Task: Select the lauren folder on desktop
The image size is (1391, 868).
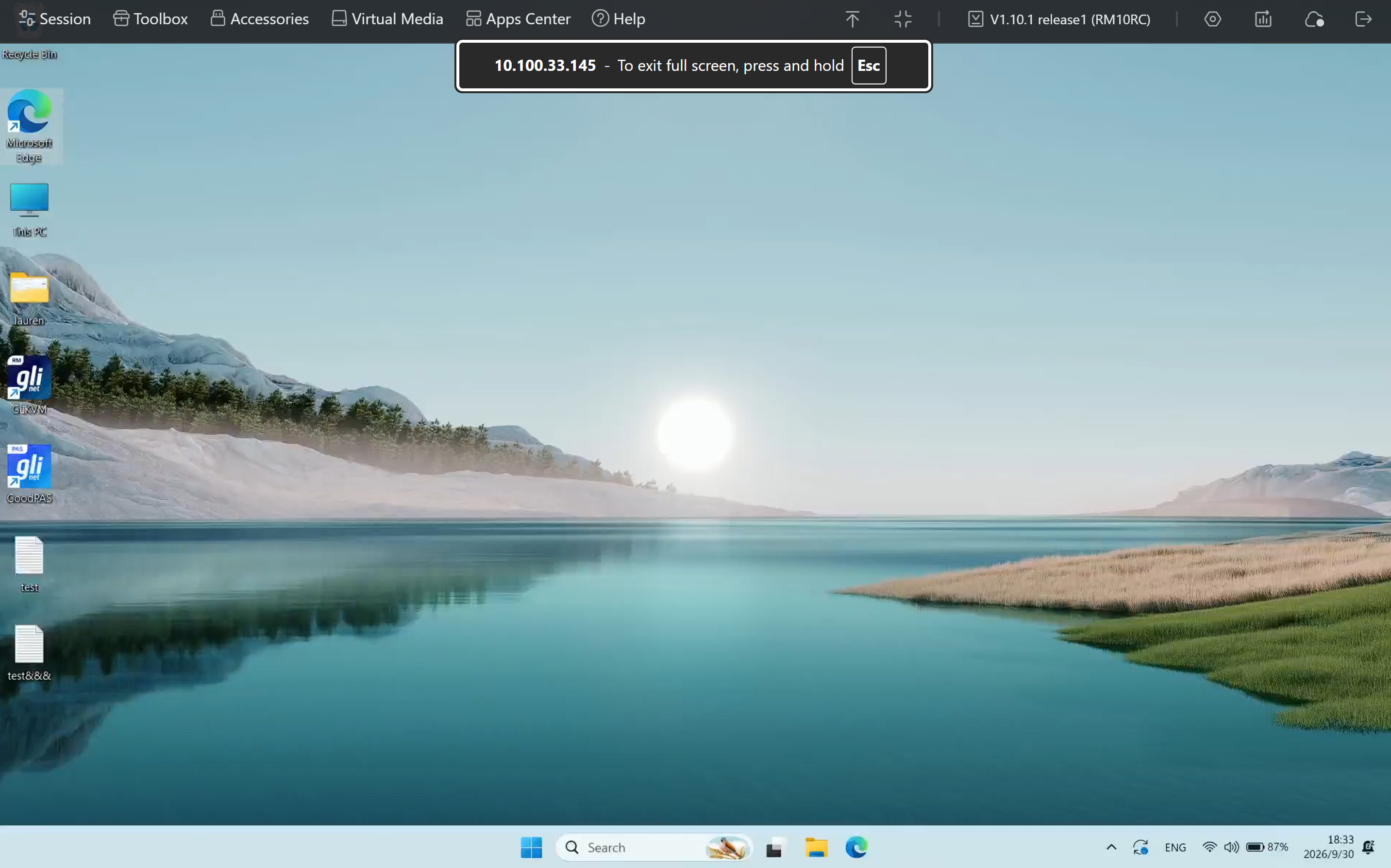Action: [29, 299]
